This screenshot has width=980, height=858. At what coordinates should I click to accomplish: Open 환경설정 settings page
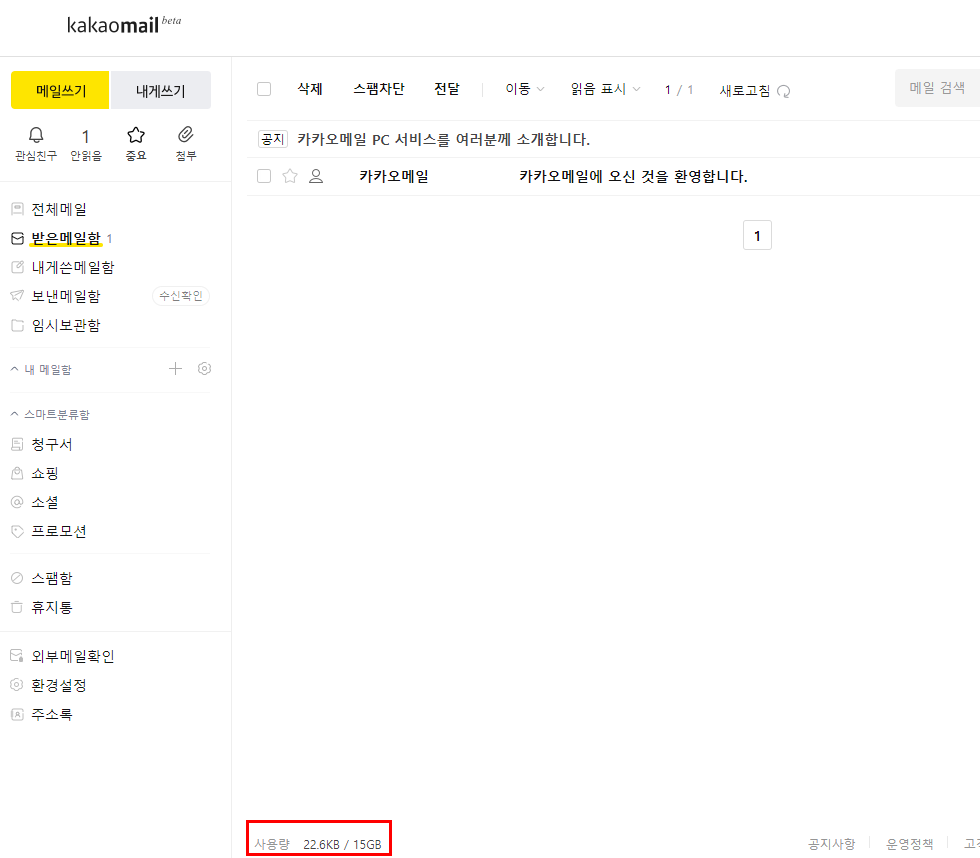point(59,685)
